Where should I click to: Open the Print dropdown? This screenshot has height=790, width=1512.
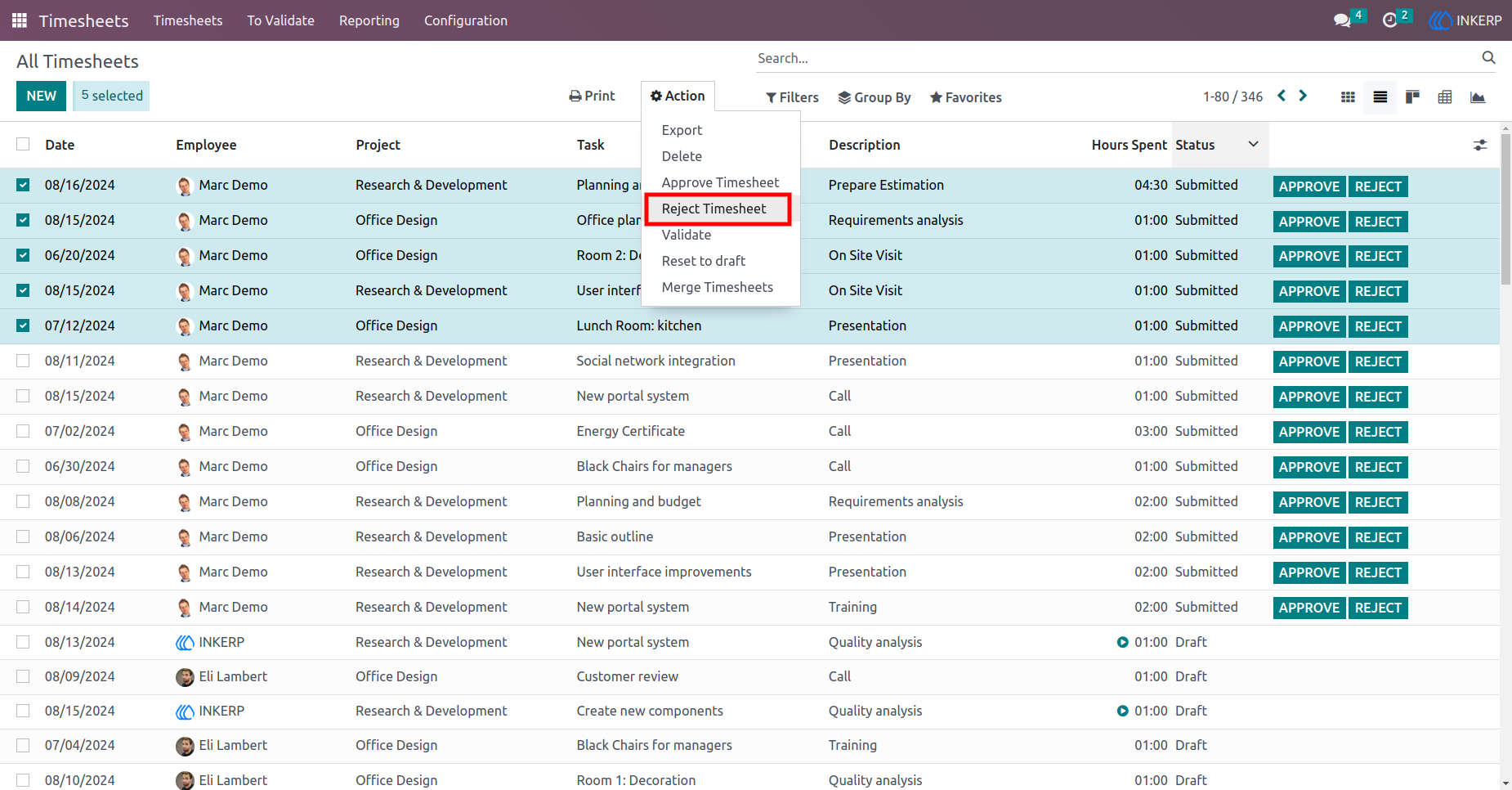coord(592,96)
